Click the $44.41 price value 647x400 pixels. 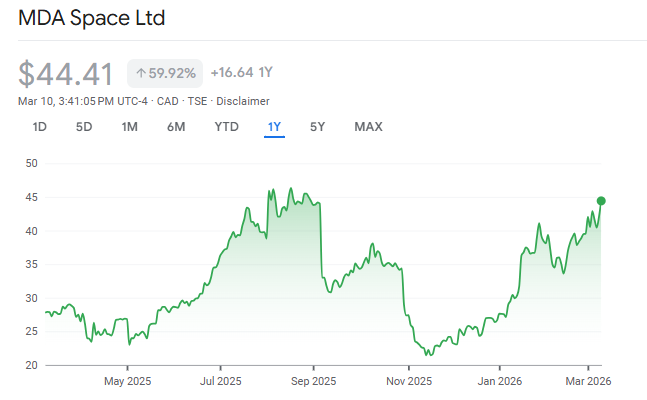click(x=66, y=74)
